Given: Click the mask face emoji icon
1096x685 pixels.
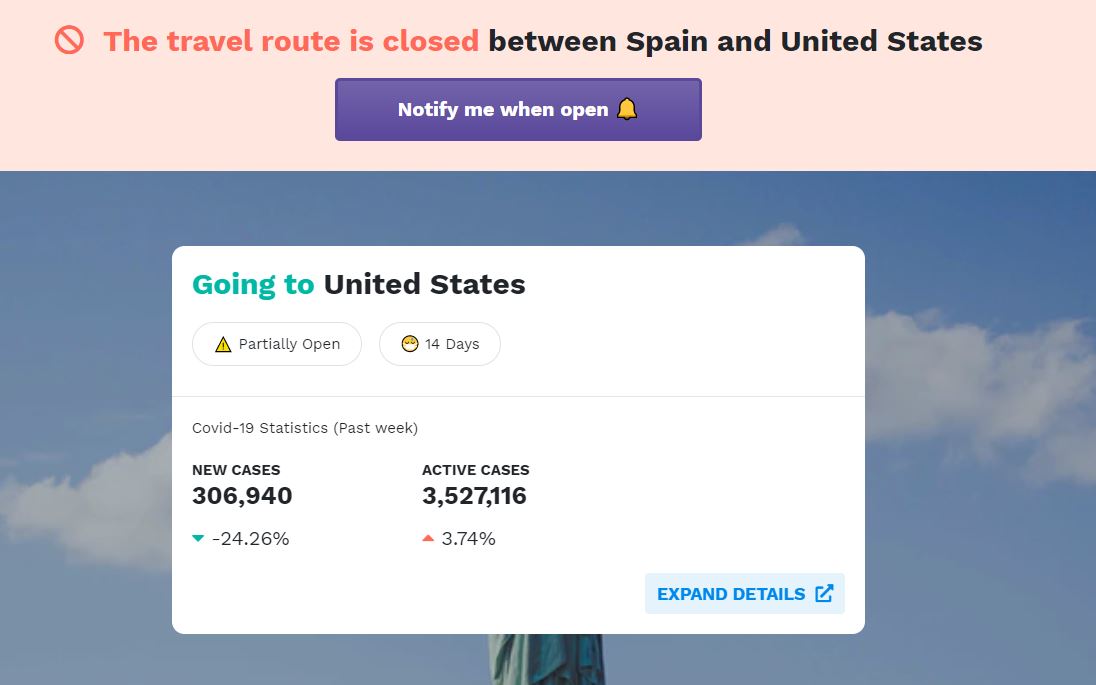Looking at the screenshot, I should (410, 344).
